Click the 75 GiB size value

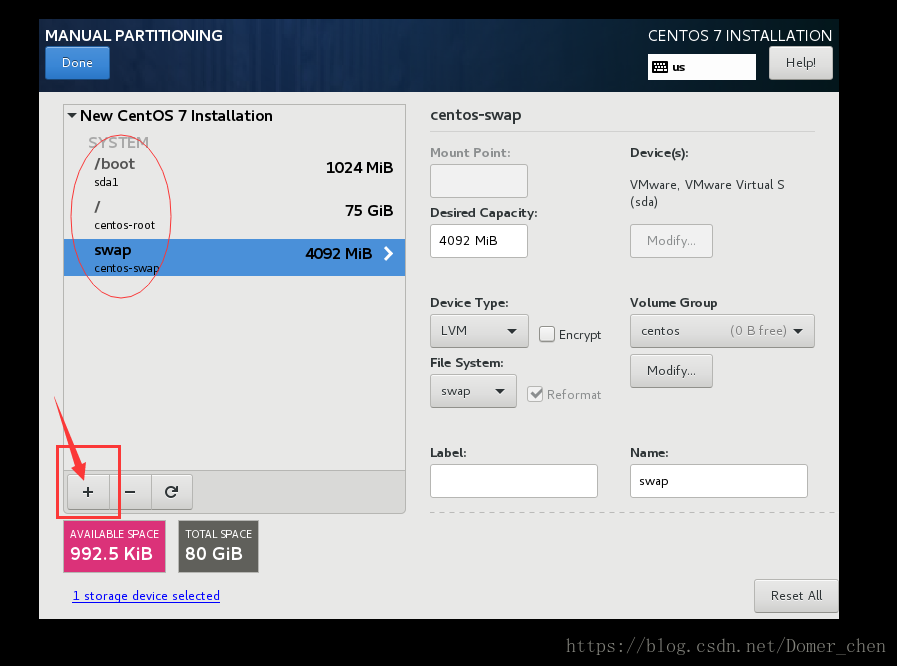[x=369, y=211]
